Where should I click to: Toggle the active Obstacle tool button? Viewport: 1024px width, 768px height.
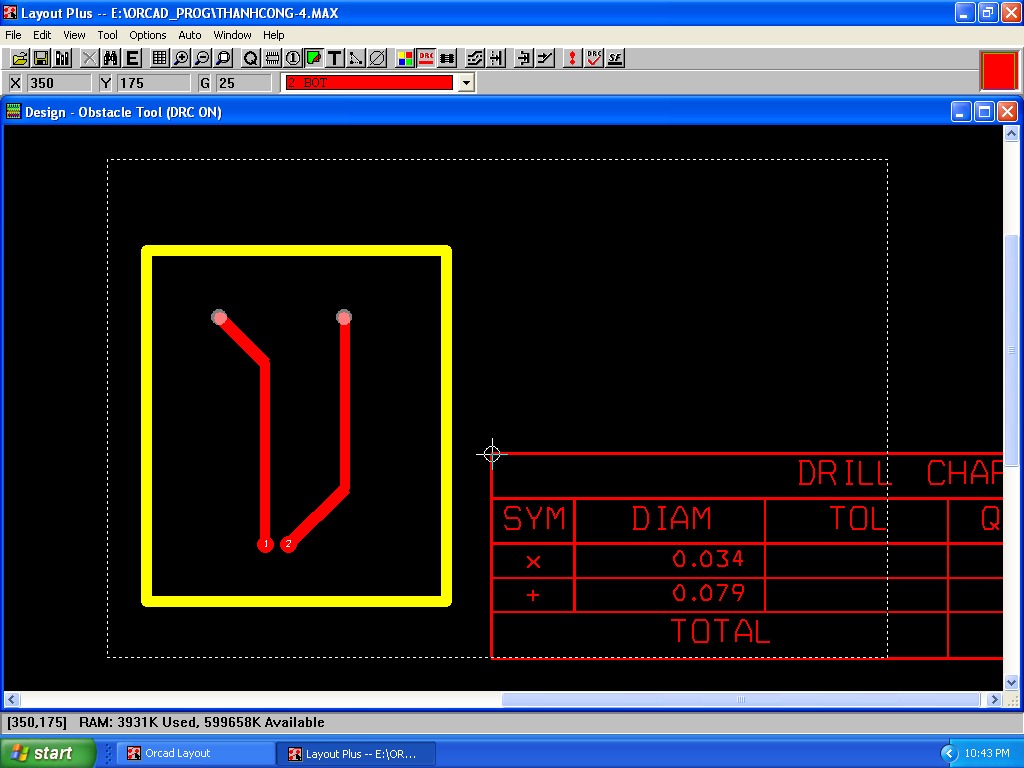pos(314,59)
